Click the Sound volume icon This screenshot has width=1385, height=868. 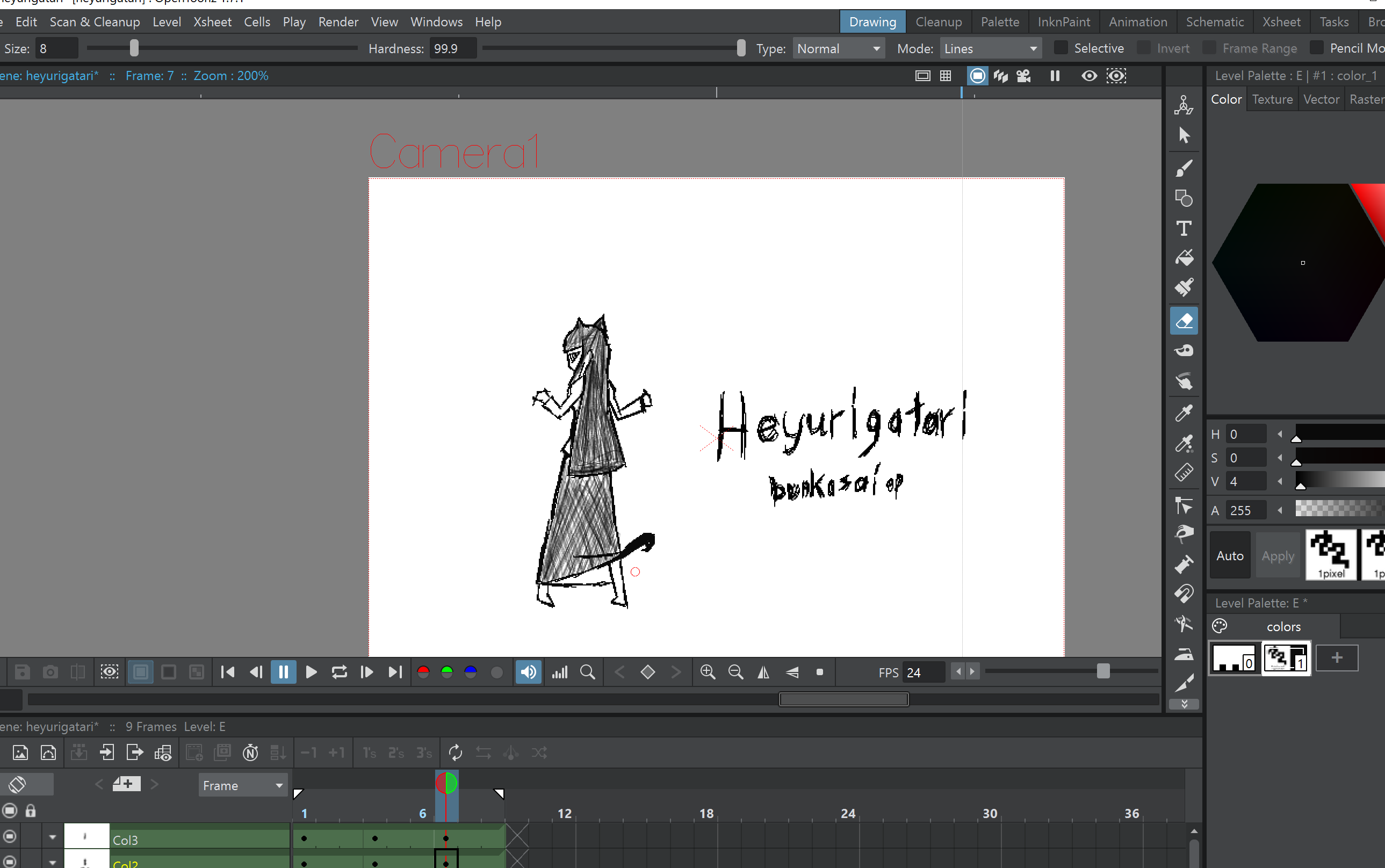click(528, 671)
